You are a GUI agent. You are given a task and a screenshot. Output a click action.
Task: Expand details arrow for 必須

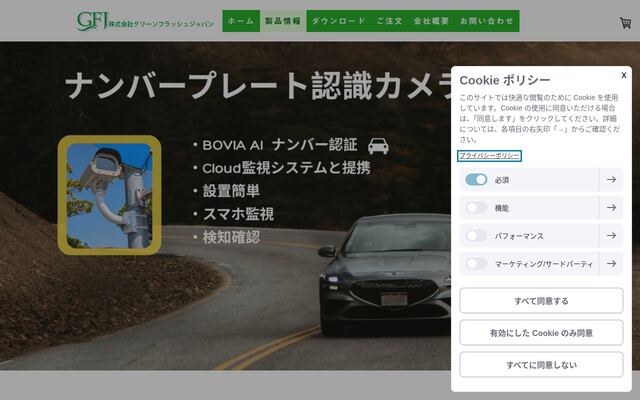[x=611, y=180]
